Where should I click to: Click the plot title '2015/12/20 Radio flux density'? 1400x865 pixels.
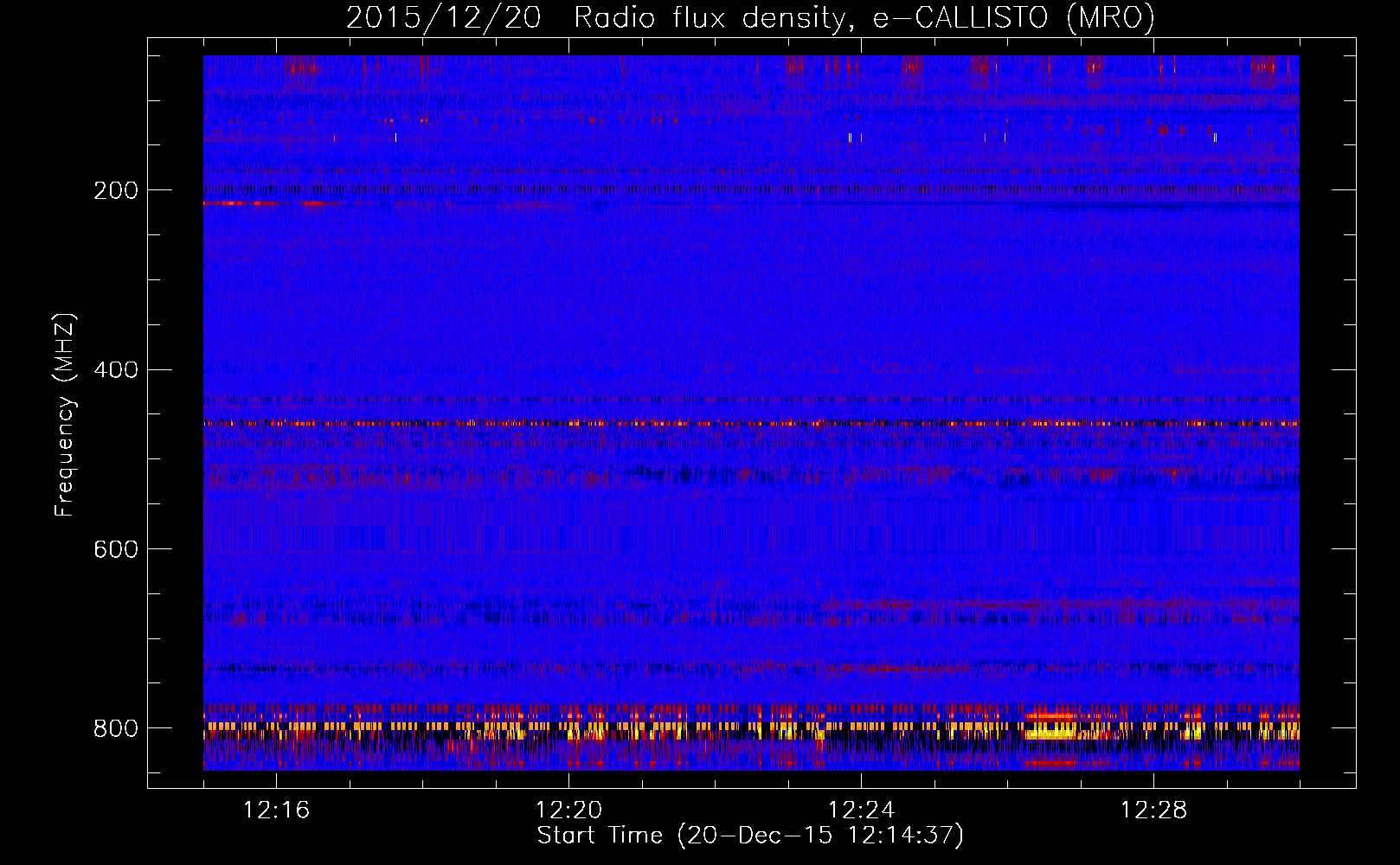[750, 17]
